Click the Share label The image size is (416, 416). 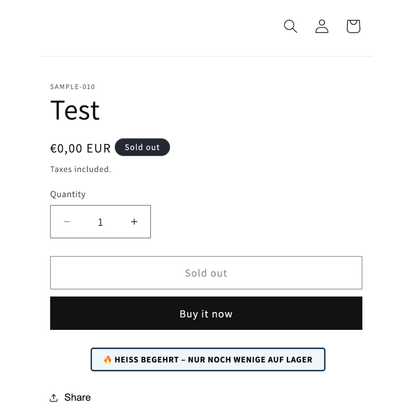click(77, 397)
